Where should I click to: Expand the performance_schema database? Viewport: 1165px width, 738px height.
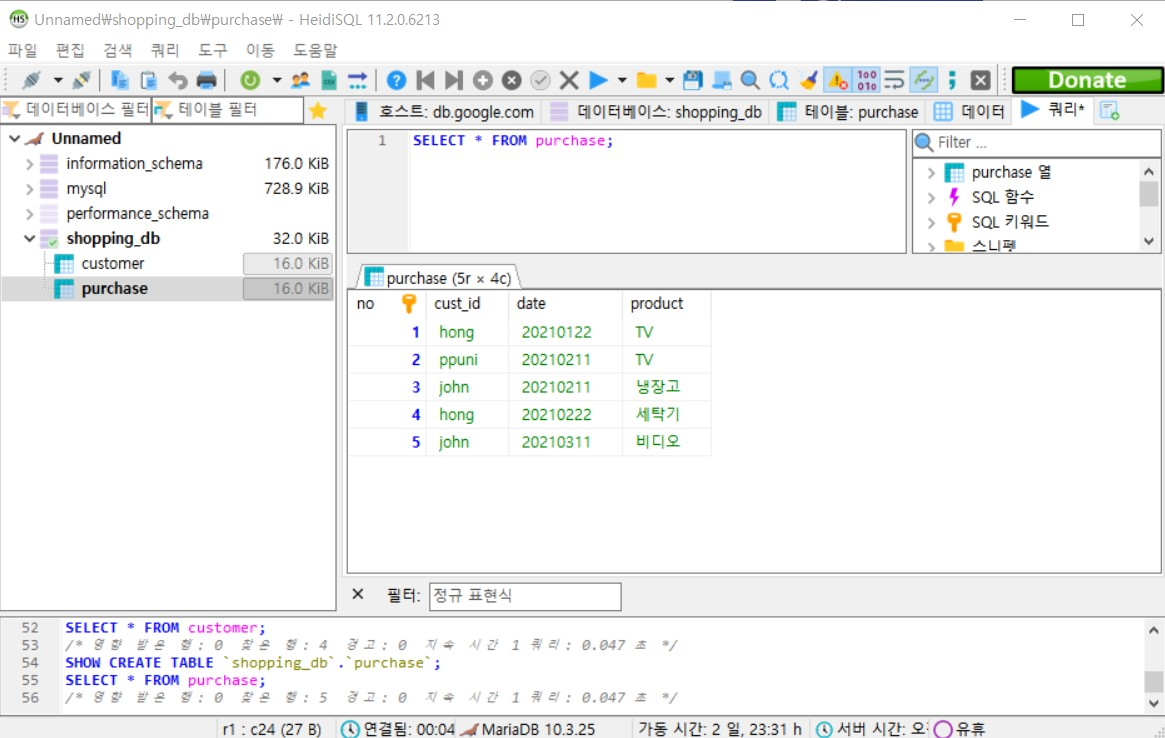click(29, 214)
